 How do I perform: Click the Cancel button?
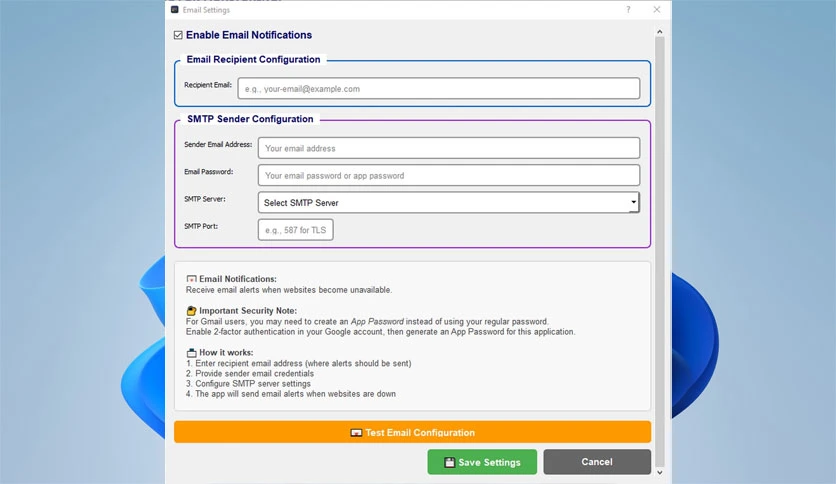597,462
